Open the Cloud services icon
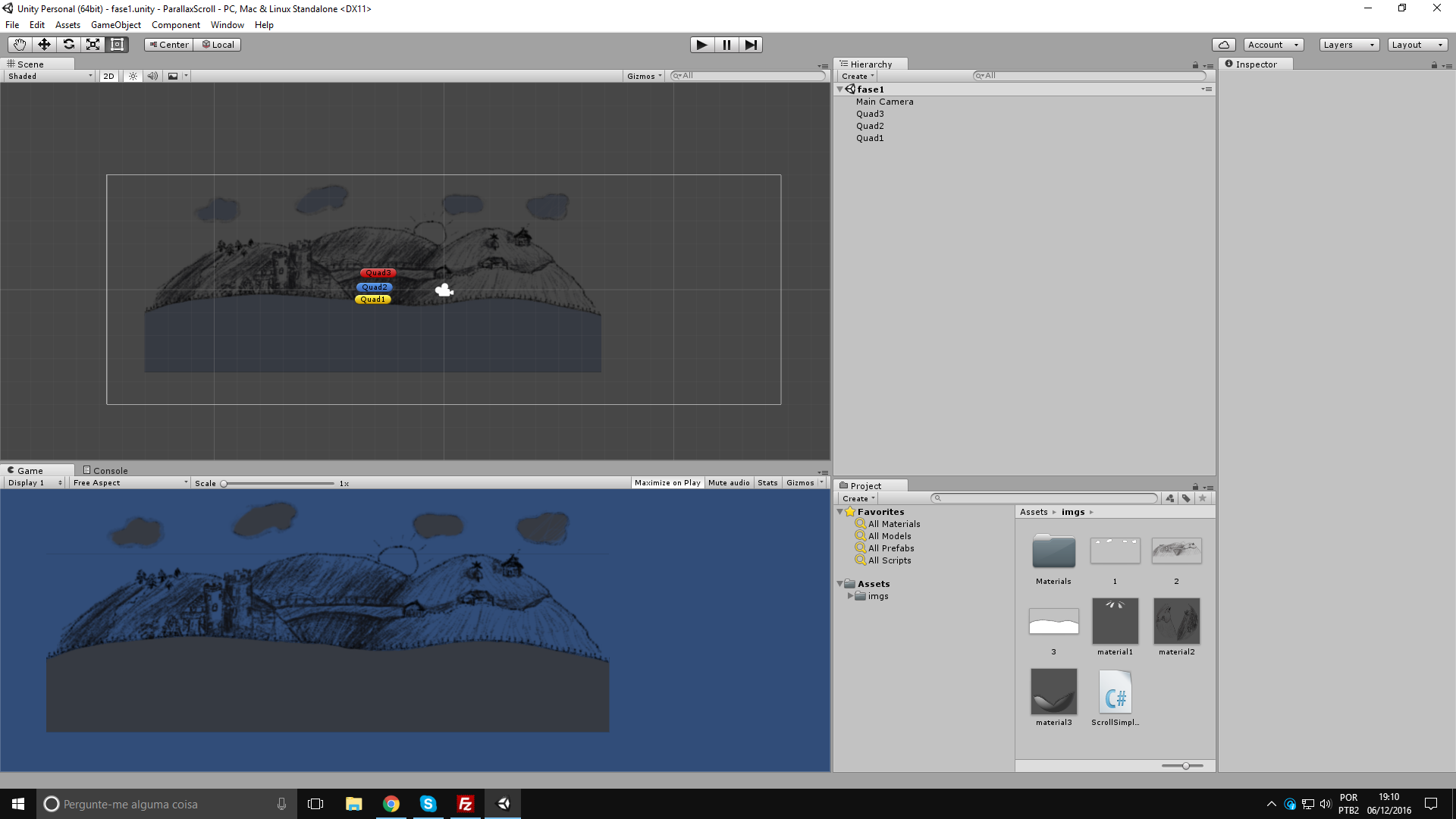The image size is (1456, 819). pyautogui.click(x=1223, y=45)
